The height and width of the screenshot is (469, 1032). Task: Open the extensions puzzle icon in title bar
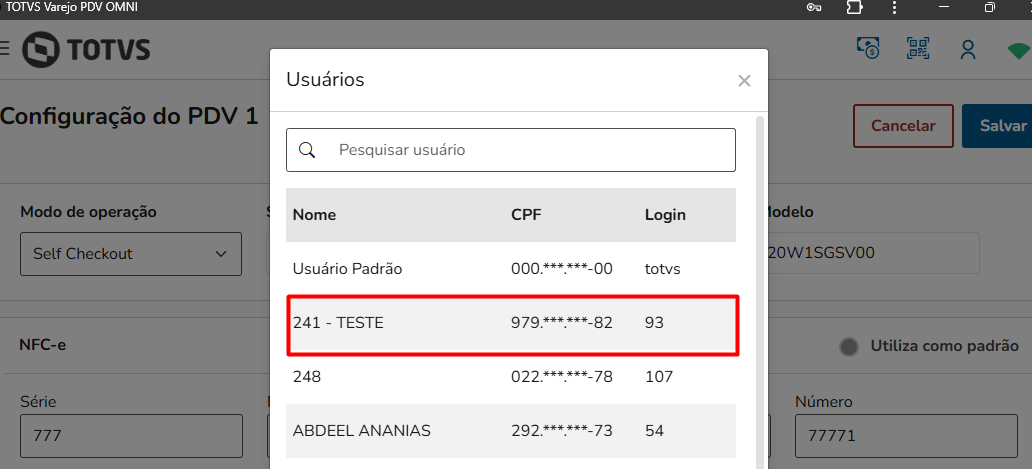(x=854, y=7)
